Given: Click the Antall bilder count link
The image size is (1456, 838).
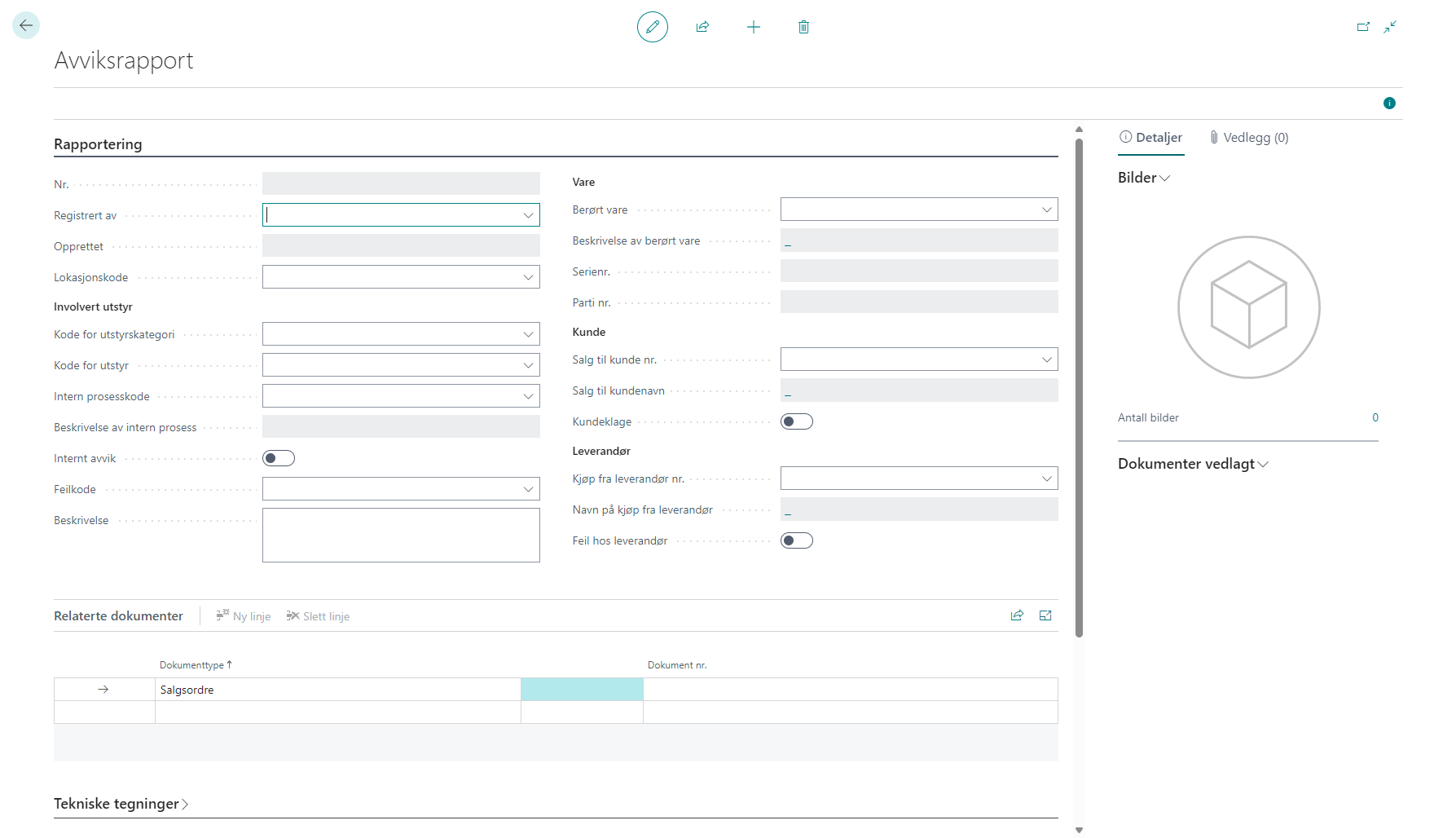Looking at the screenshot, I should coord(1375,417).
